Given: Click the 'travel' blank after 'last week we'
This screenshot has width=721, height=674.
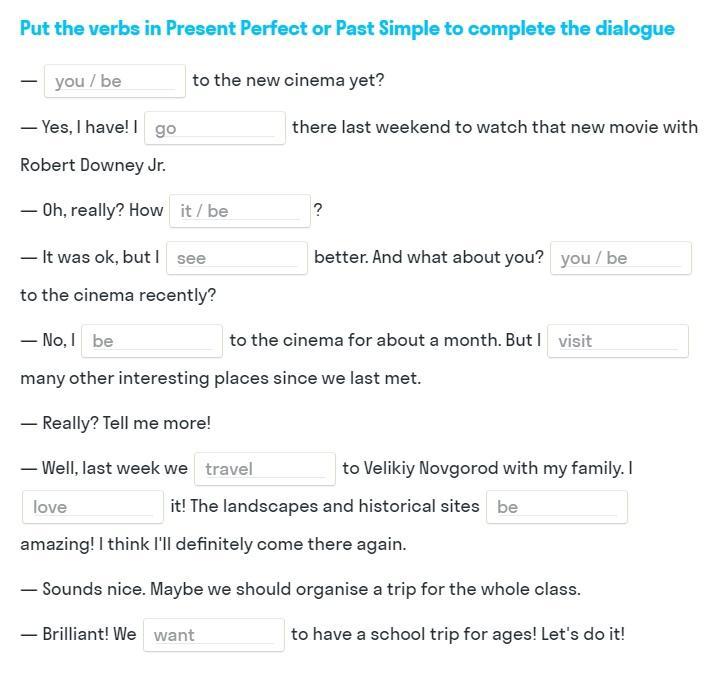Looking at the screenshot, I should point(265,469).
